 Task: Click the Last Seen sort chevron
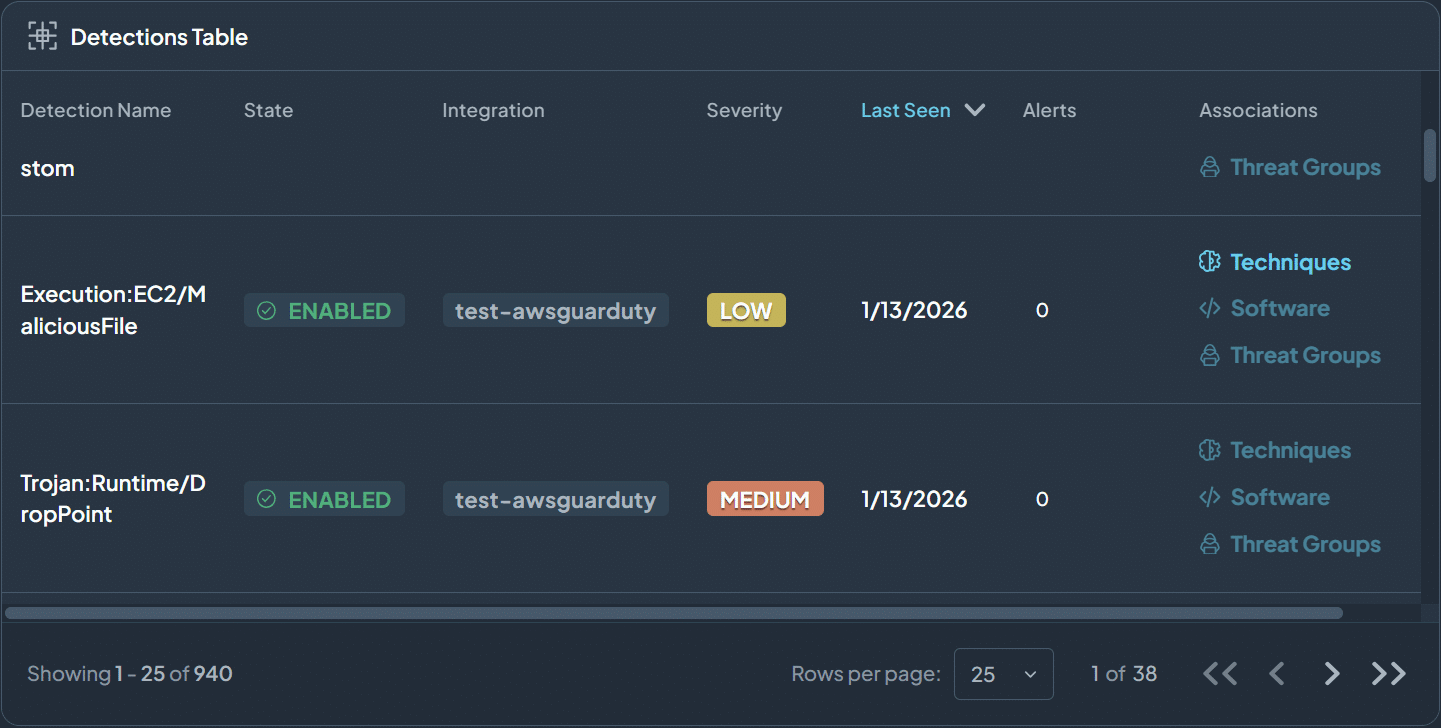(974, 110)
